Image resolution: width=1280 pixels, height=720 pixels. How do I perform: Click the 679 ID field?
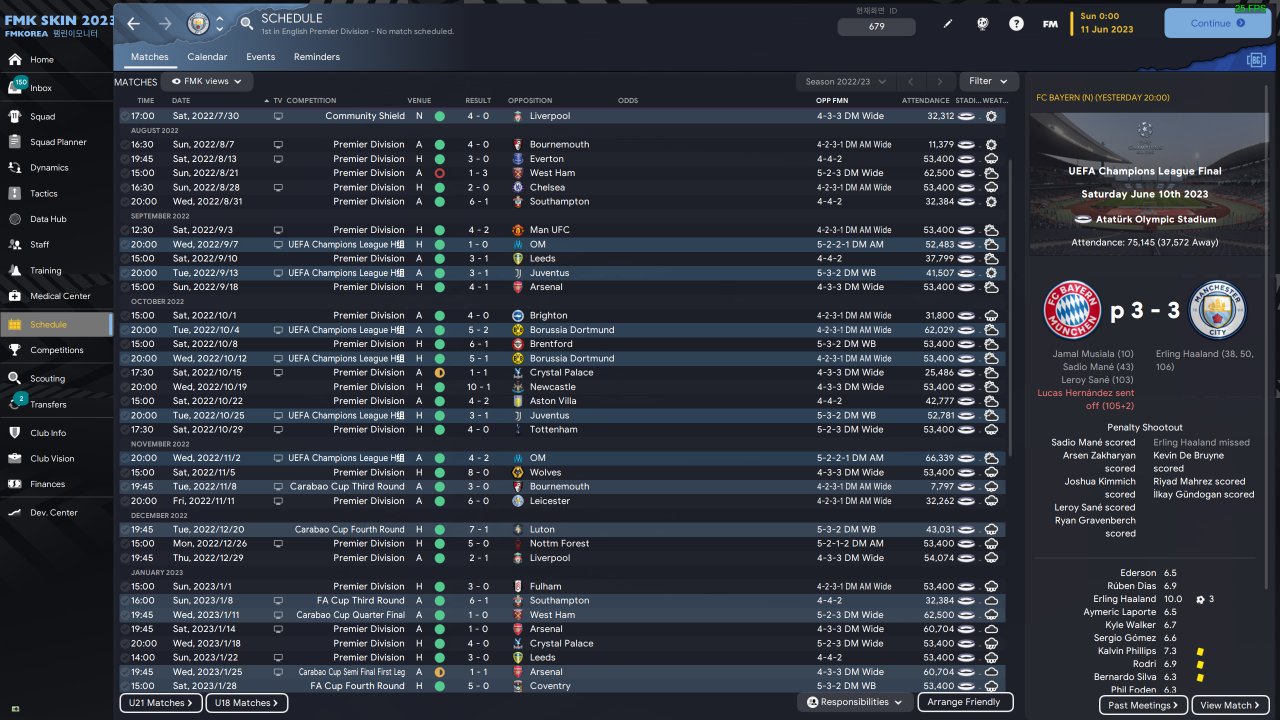876,27
